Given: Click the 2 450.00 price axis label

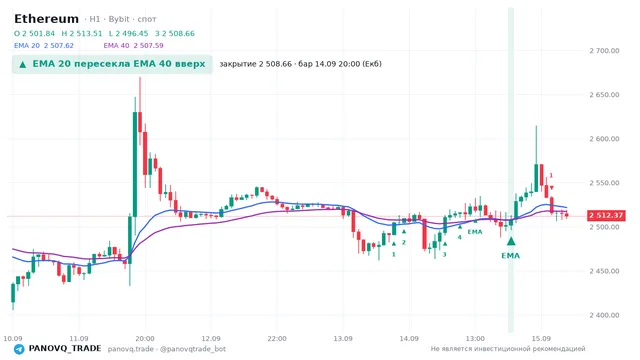Looking at the screenshot, I should pyautogui.click(x=604, y=271).
